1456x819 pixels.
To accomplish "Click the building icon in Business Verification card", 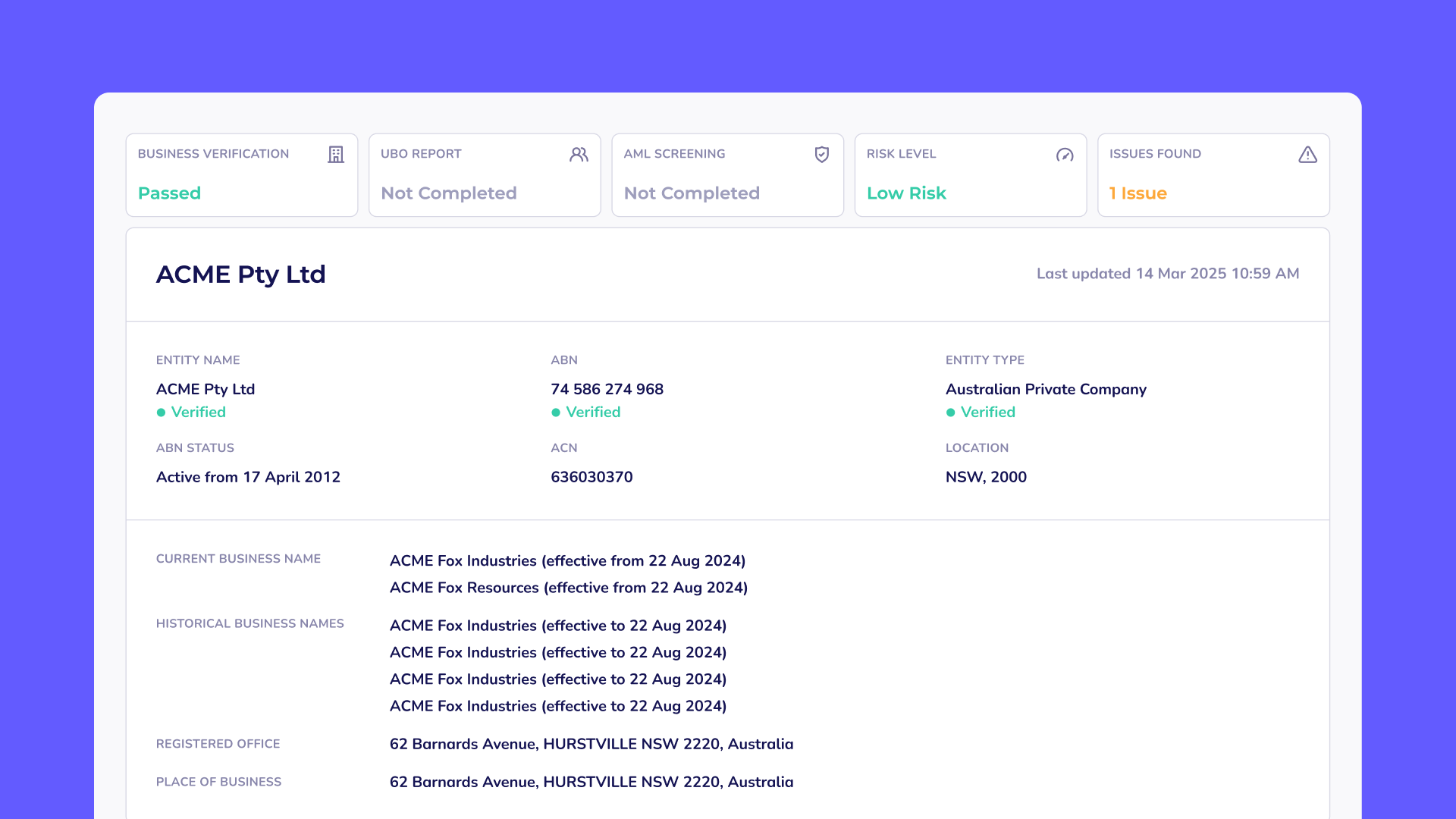I will (336, 155).
